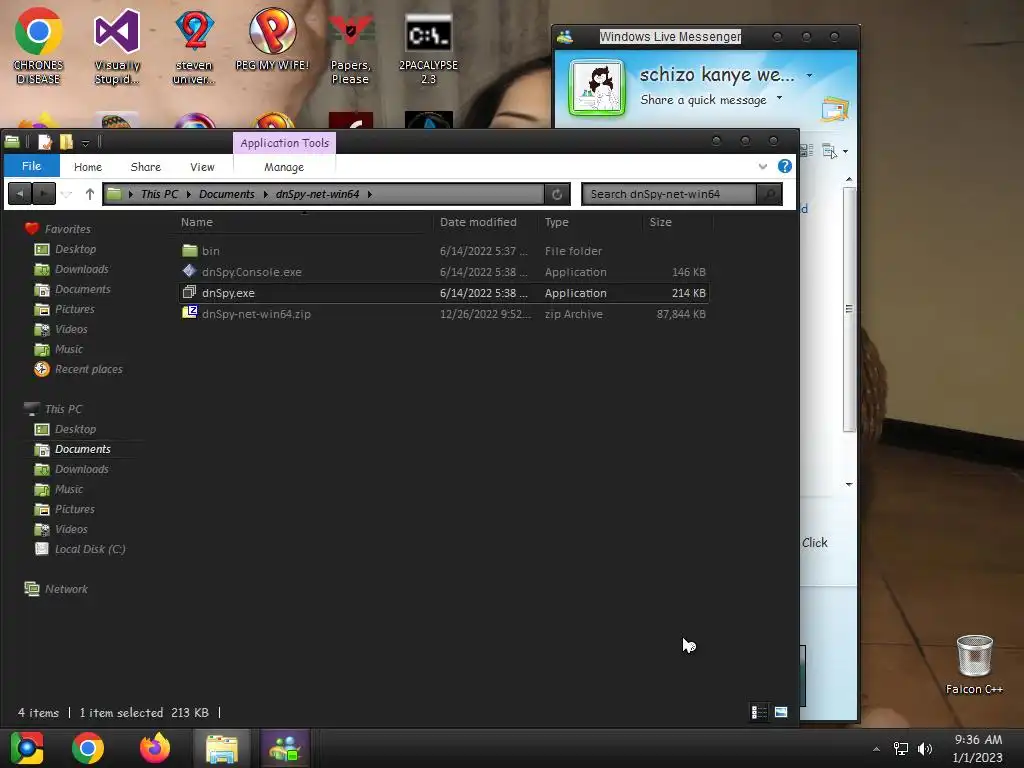Open Firefox from the taskbar
Viewport: 1024px width, 768px height.
point(155,748)
